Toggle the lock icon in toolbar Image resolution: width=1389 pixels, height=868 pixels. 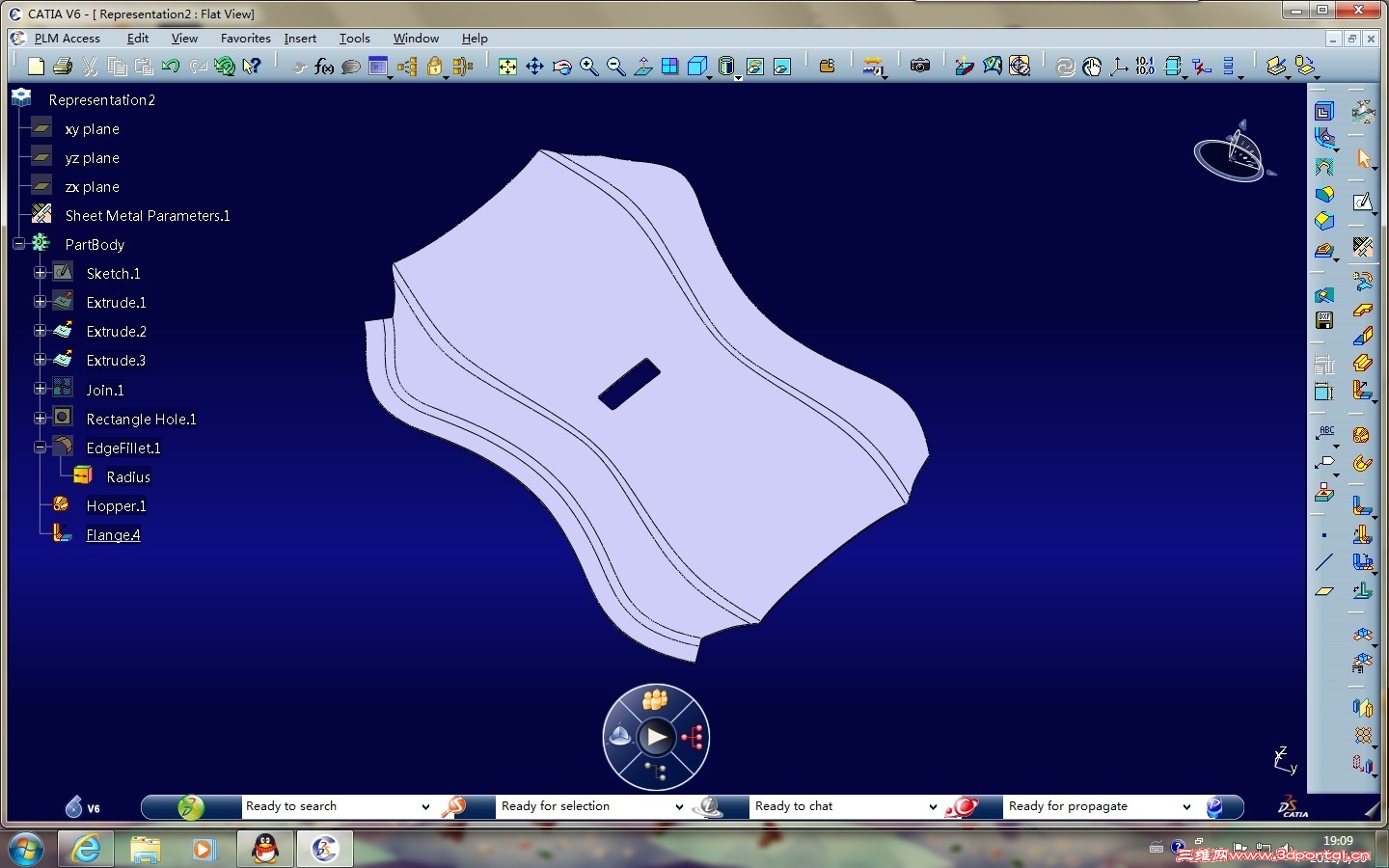(434, 66)
